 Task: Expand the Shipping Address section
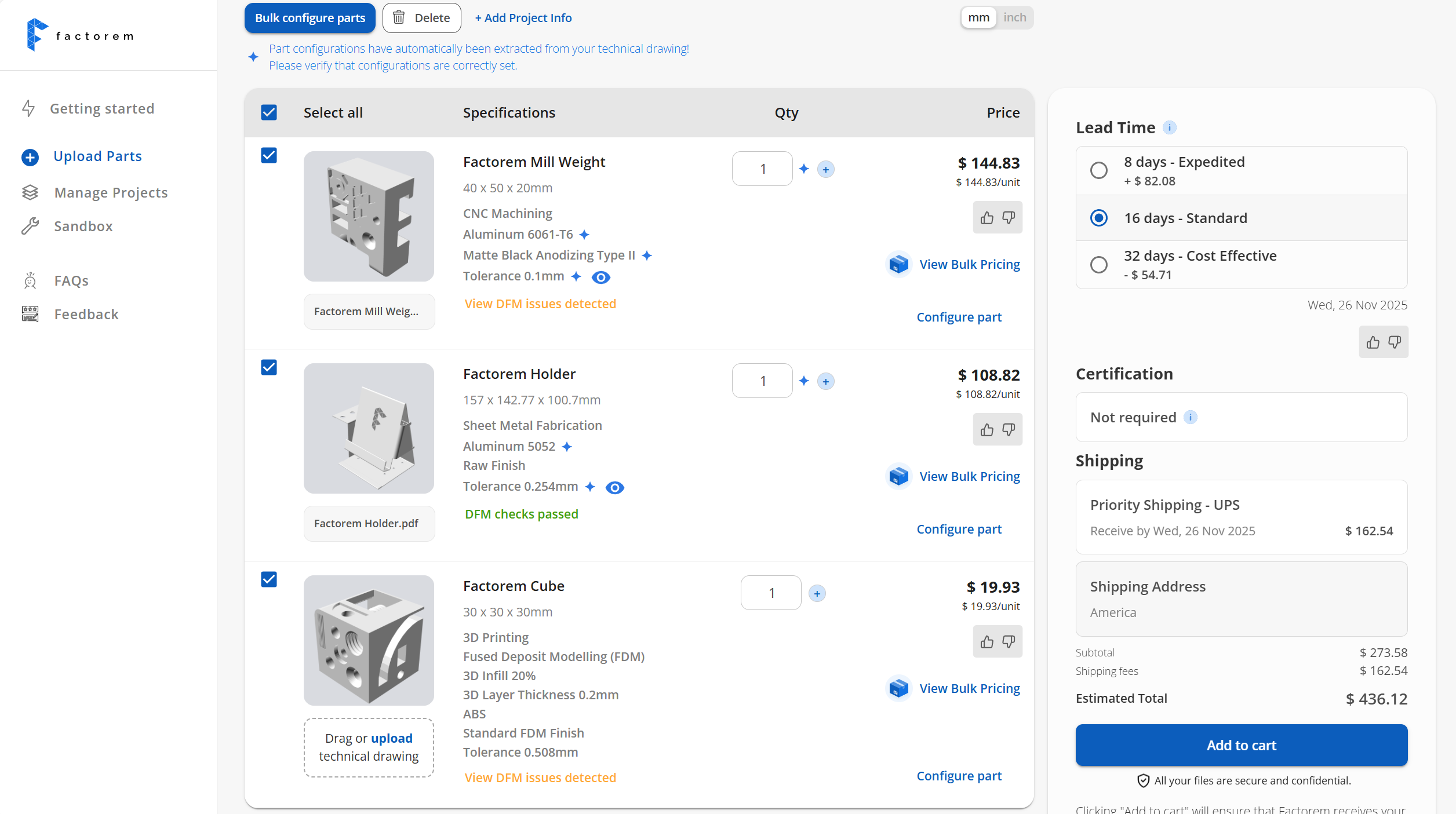click(1240, 598)
